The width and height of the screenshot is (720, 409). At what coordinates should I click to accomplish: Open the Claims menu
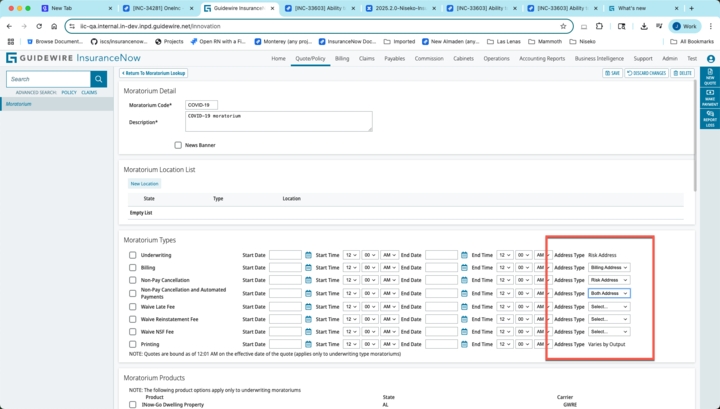tap(368, 59)
